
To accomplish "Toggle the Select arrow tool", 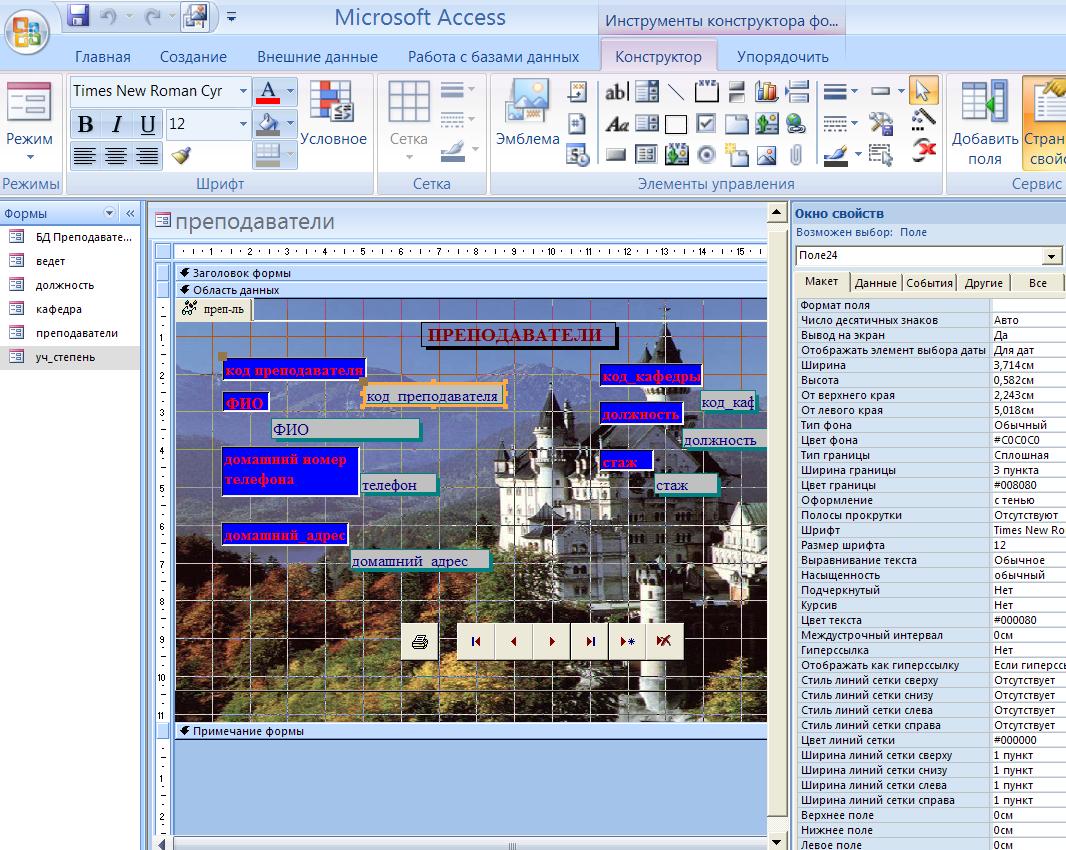I will 923,90.
